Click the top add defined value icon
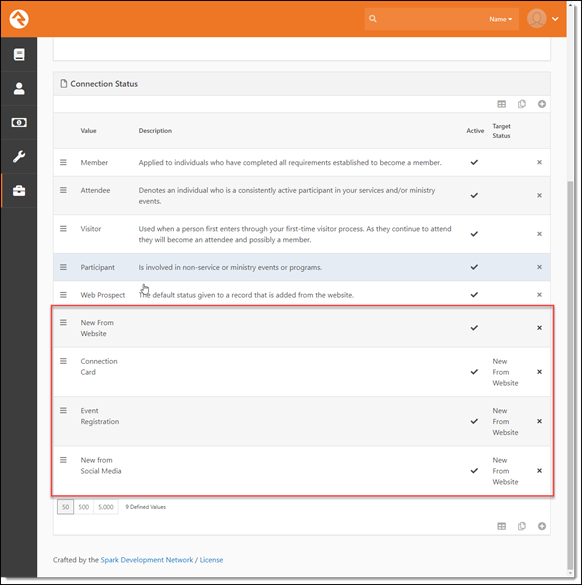The width and height of the screenshot is (582, 585). [x=542, y=104]
